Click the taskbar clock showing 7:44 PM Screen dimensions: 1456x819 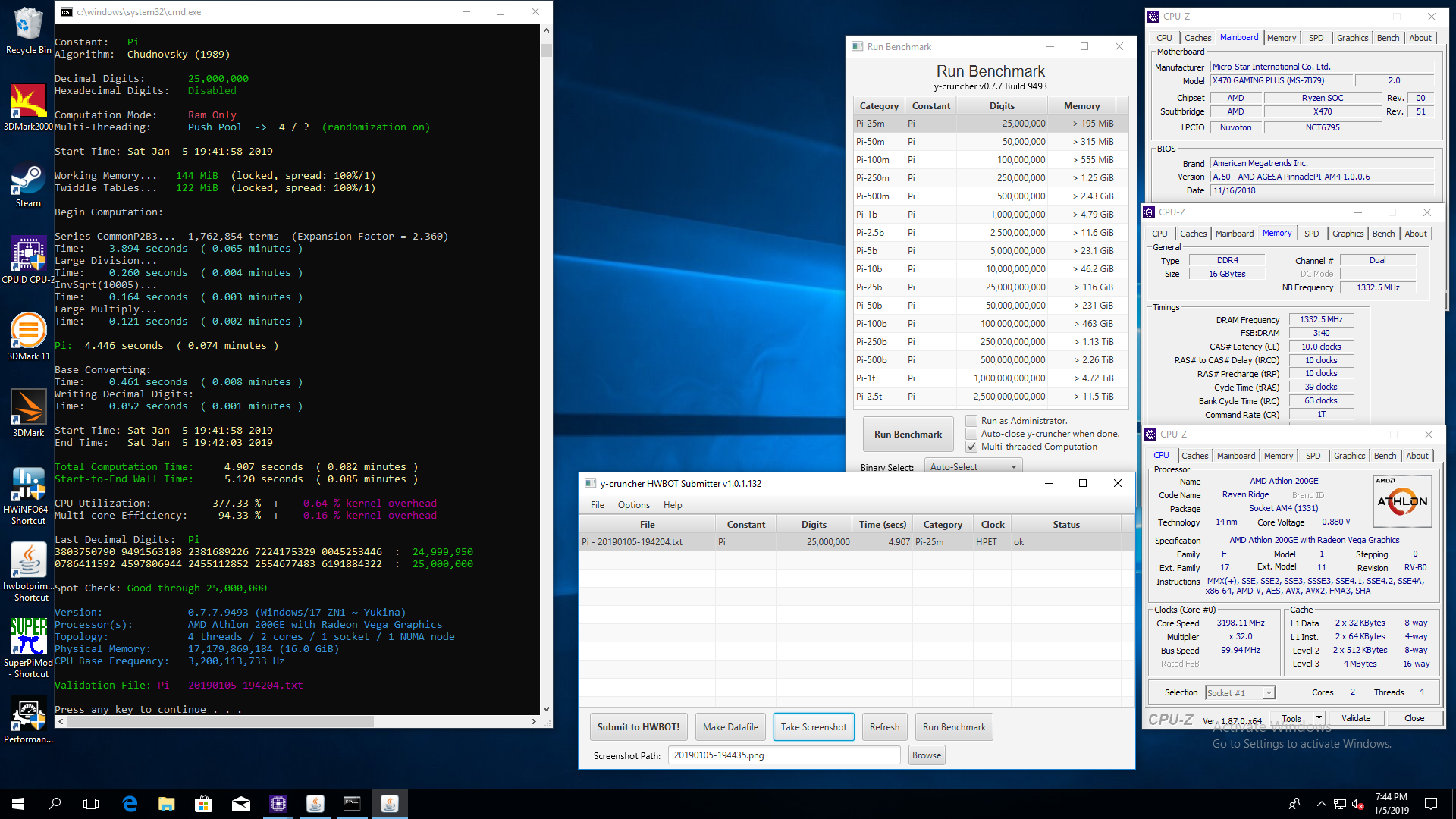1391,804
